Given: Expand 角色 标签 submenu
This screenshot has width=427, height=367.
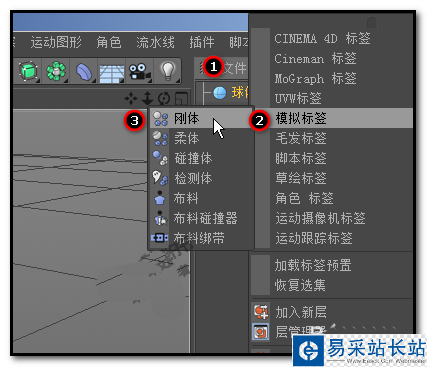Looking at the screenshot, I should tap(332, 198).
